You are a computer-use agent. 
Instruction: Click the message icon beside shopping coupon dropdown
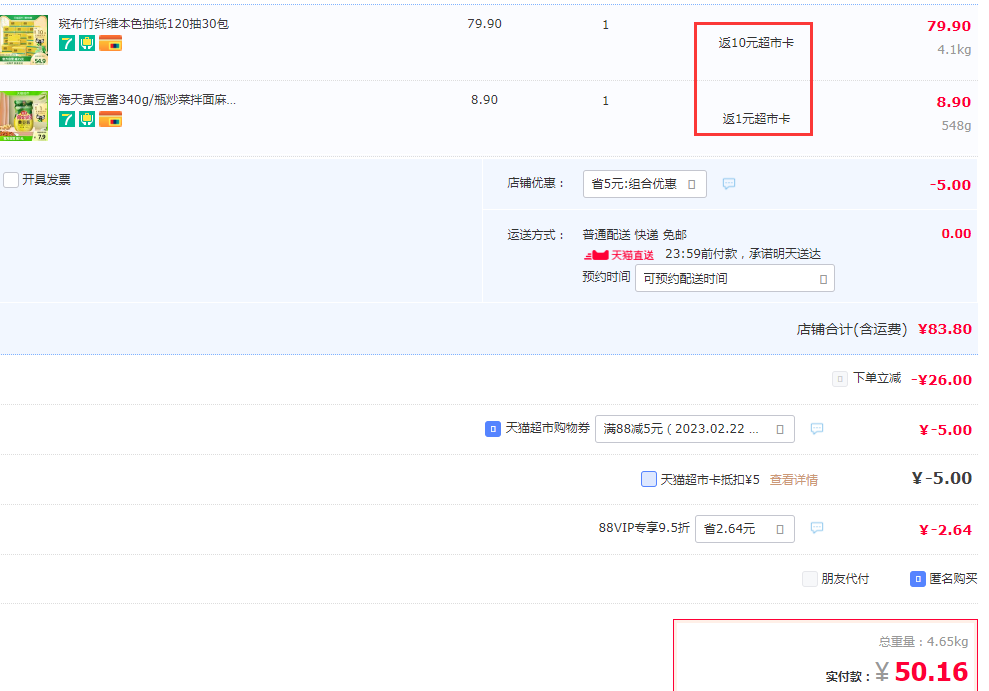click(817, 429)
